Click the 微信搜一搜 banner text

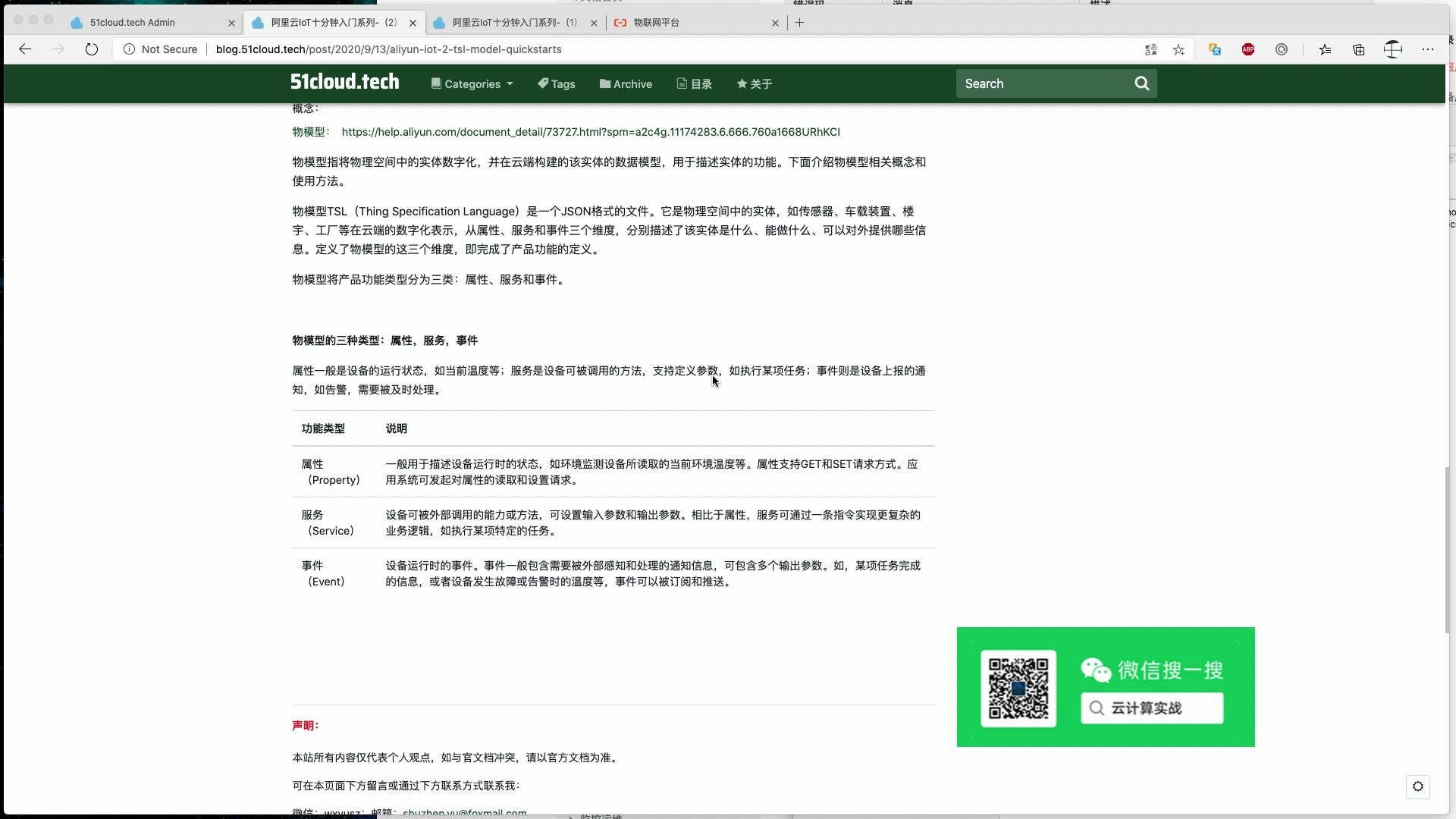point(1171,670)
